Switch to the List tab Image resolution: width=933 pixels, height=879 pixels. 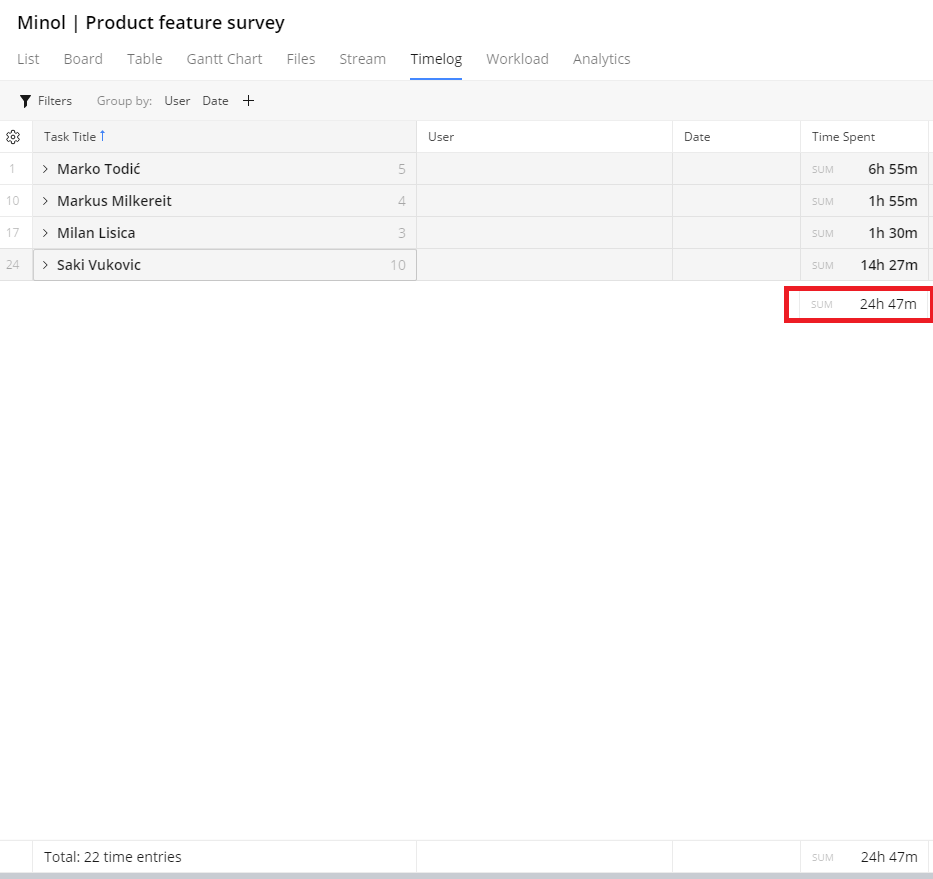pos(28,59)
